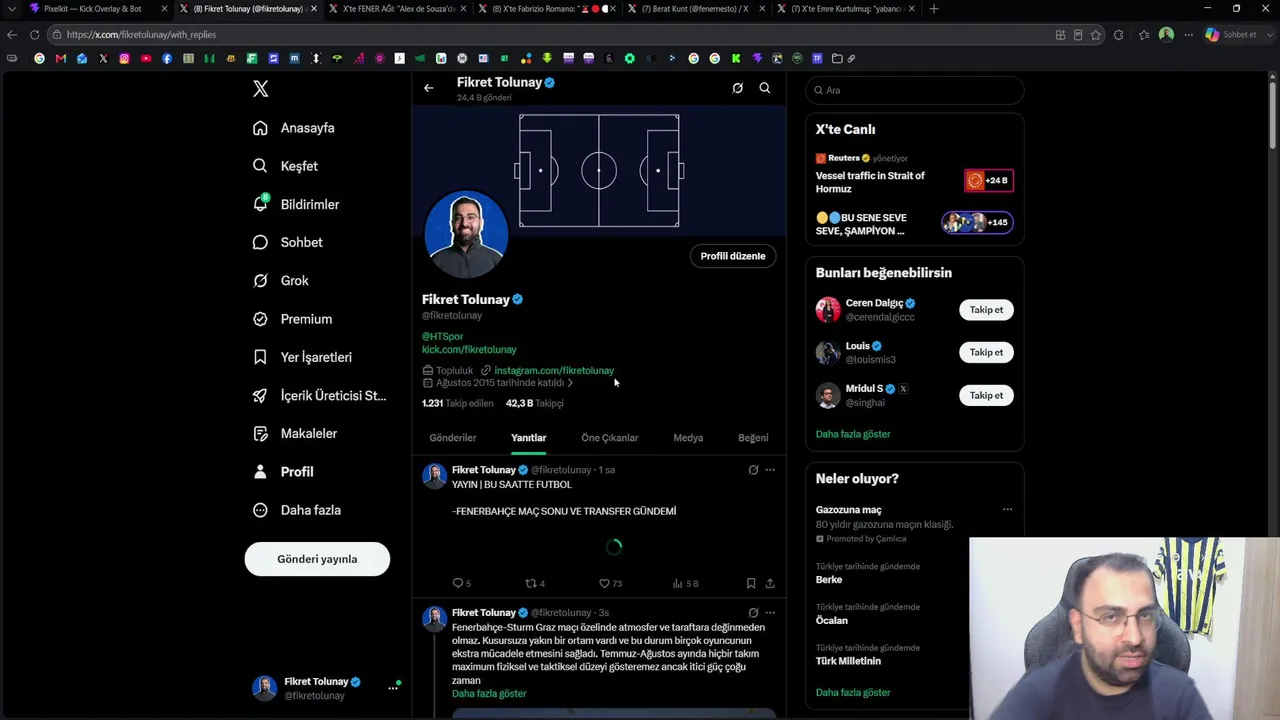Viewport: 1280px width, 720px height.
Task: Launch Grok from the left menu
Action: click(x=281, y=281)
